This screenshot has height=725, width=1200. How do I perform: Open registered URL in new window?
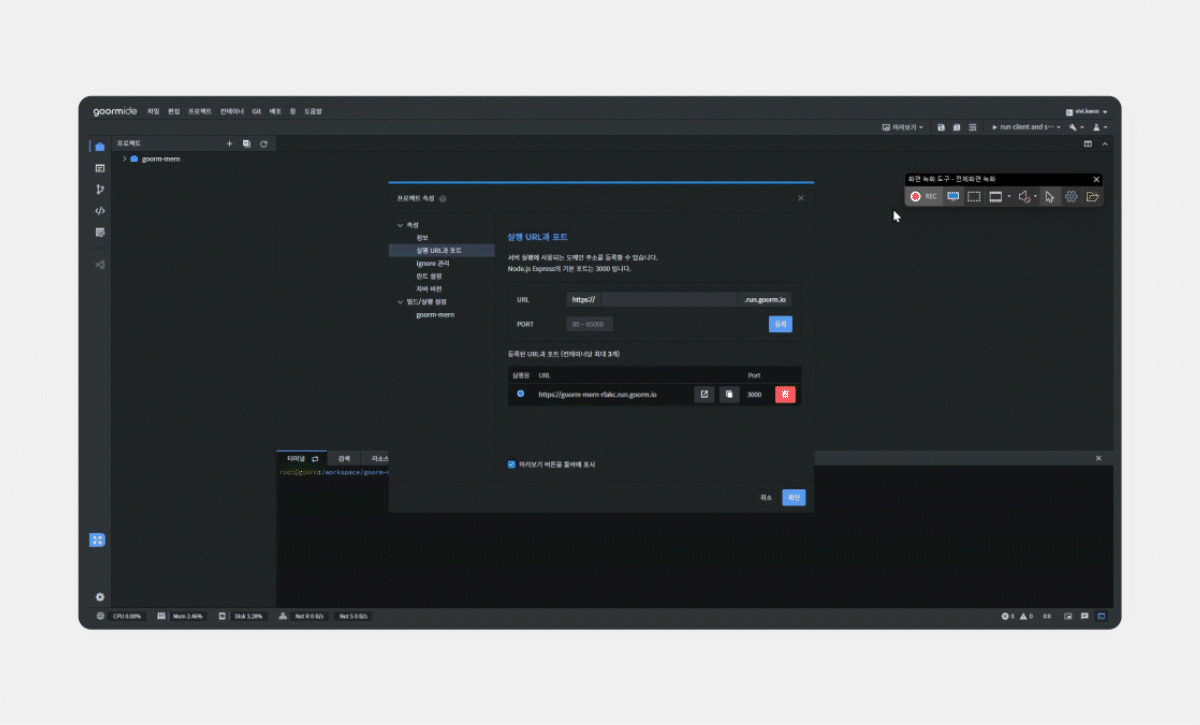point(704,394)
